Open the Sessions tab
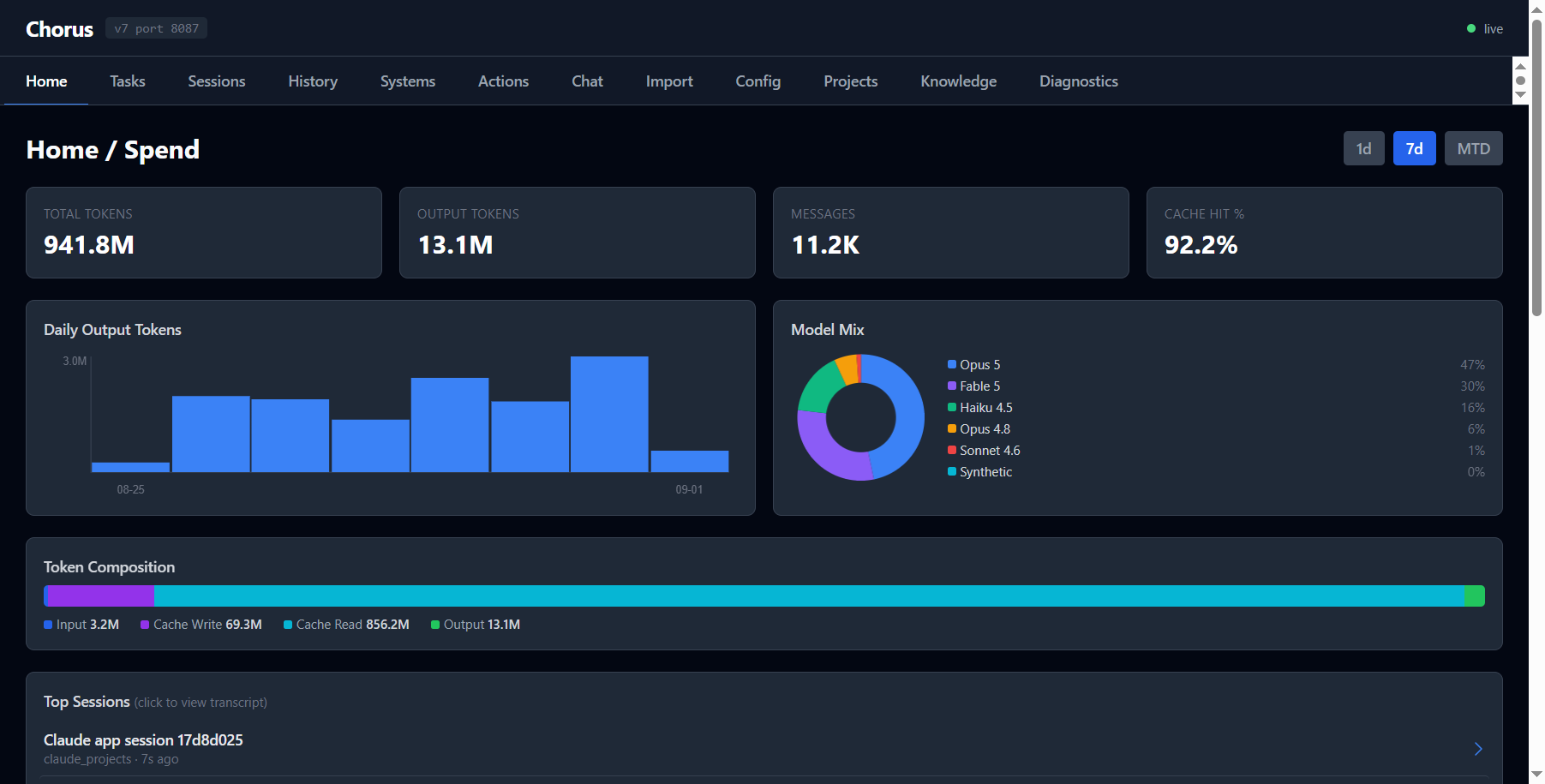 tap(217, 81)
